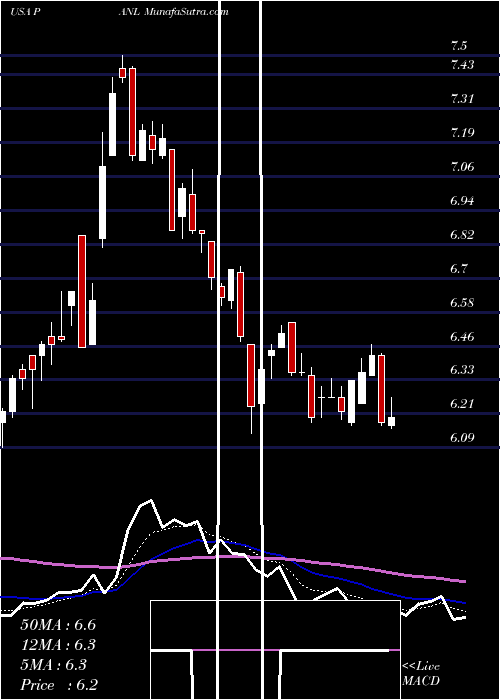Image resolution: width=500 pixels, height=700 pixels.
Task: Click the 12MA : 6.3 readout
Action: click(x=58, y=645)
